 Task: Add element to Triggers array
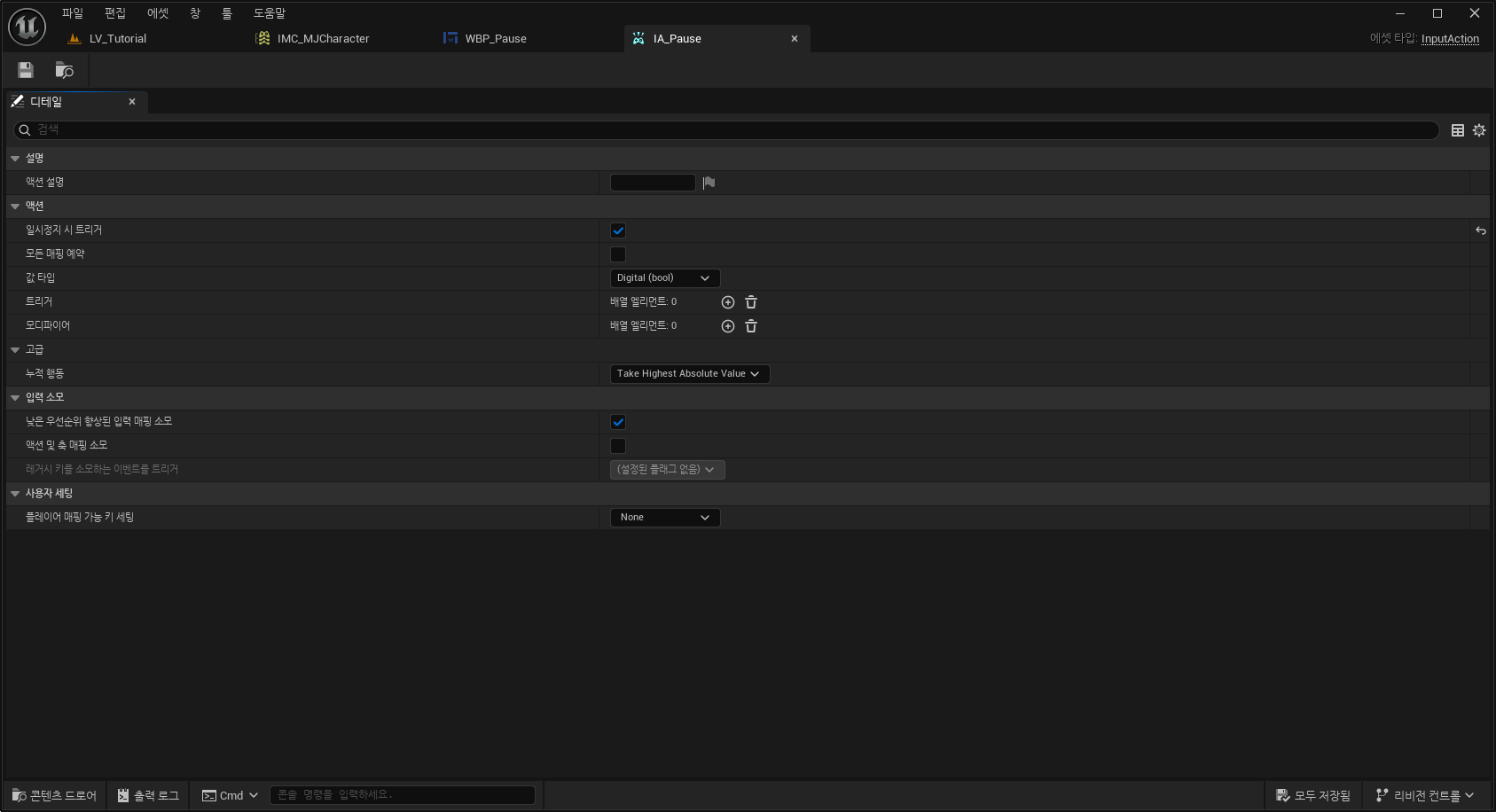click(728, 302)
